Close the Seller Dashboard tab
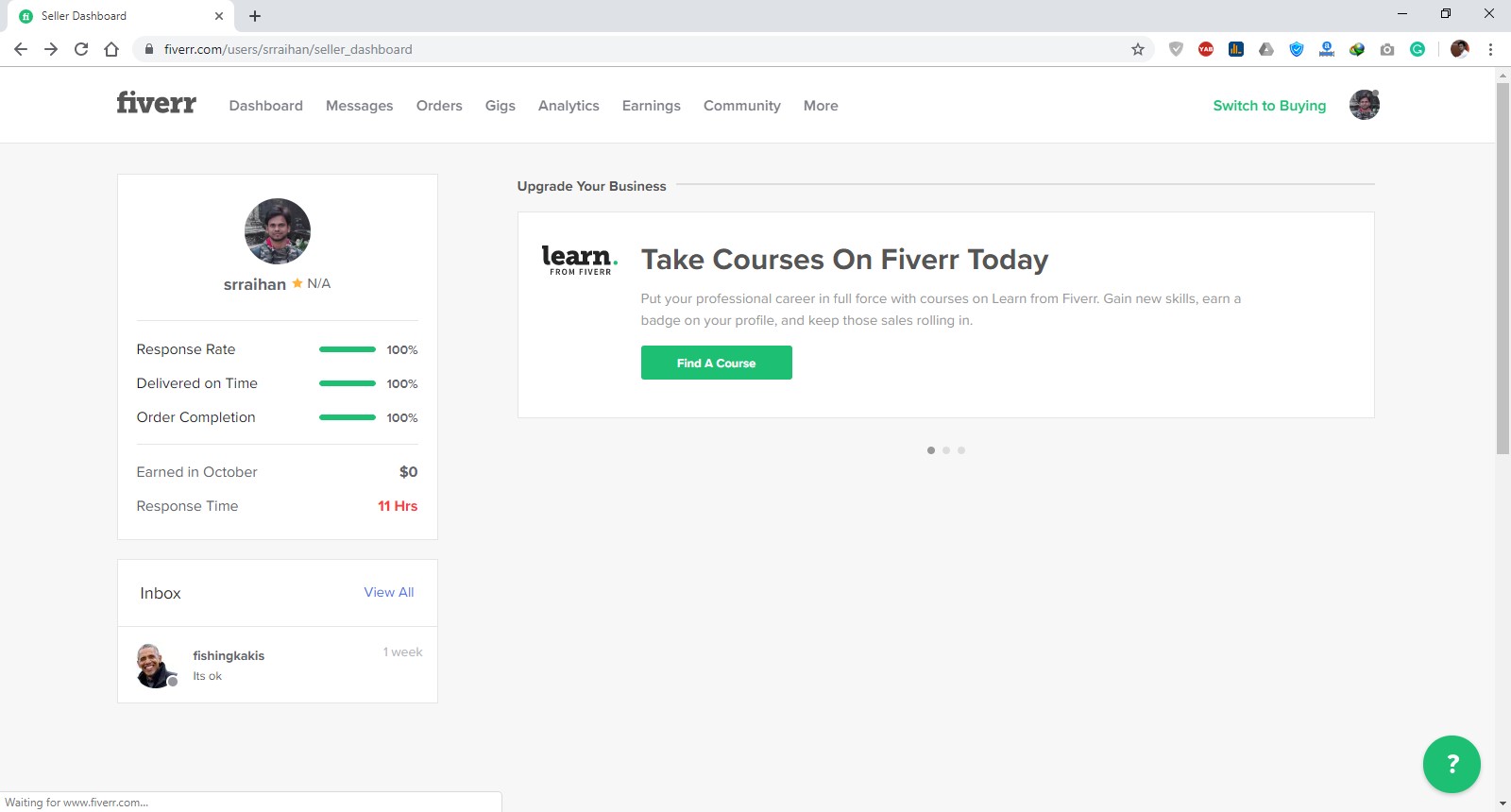The height and width of the screenshot is (812, 1511). click(x=219, y=16)
